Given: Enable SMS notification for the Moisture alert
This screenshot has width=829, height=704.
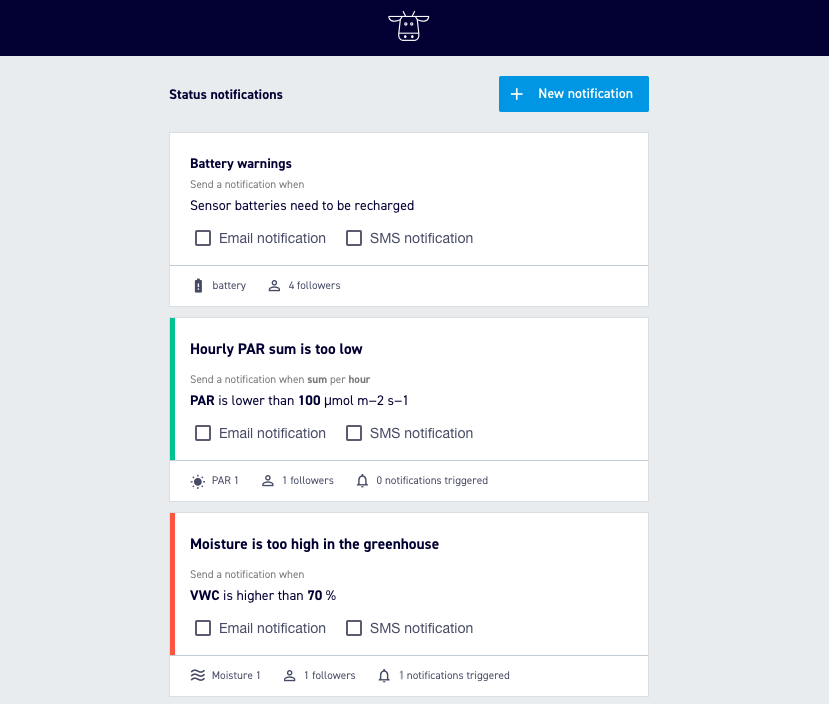Looking at the screenshot, I should click(x=354, y=628).
